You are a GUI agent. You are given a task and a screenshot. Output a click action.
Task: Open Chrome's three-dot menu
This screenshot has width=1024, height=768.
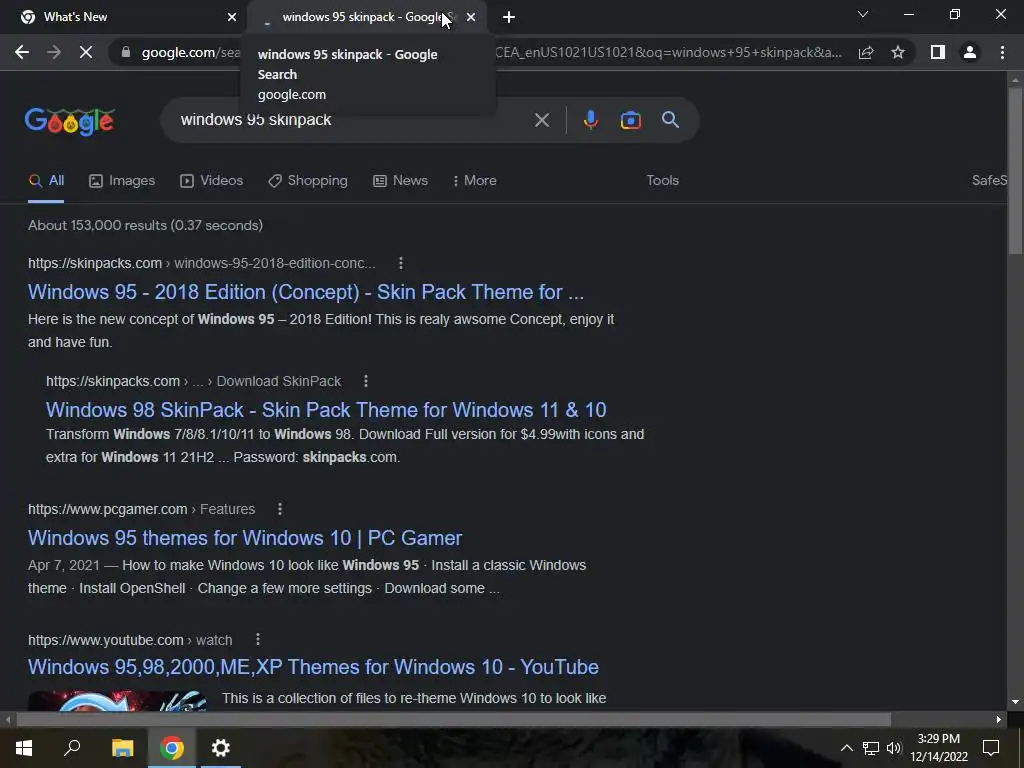click(1002, 52)
